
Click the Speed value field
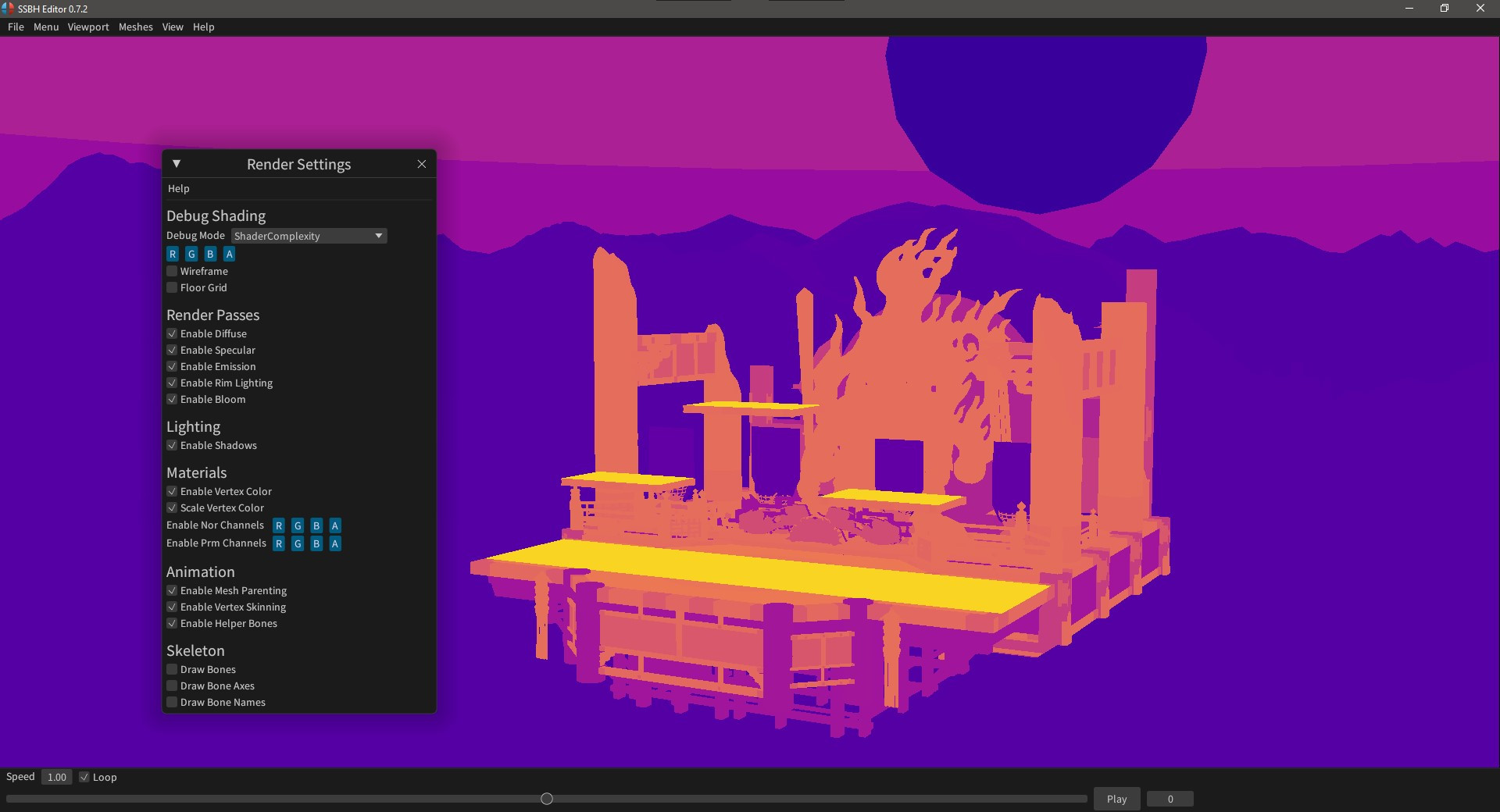click(x=56, y=777)
